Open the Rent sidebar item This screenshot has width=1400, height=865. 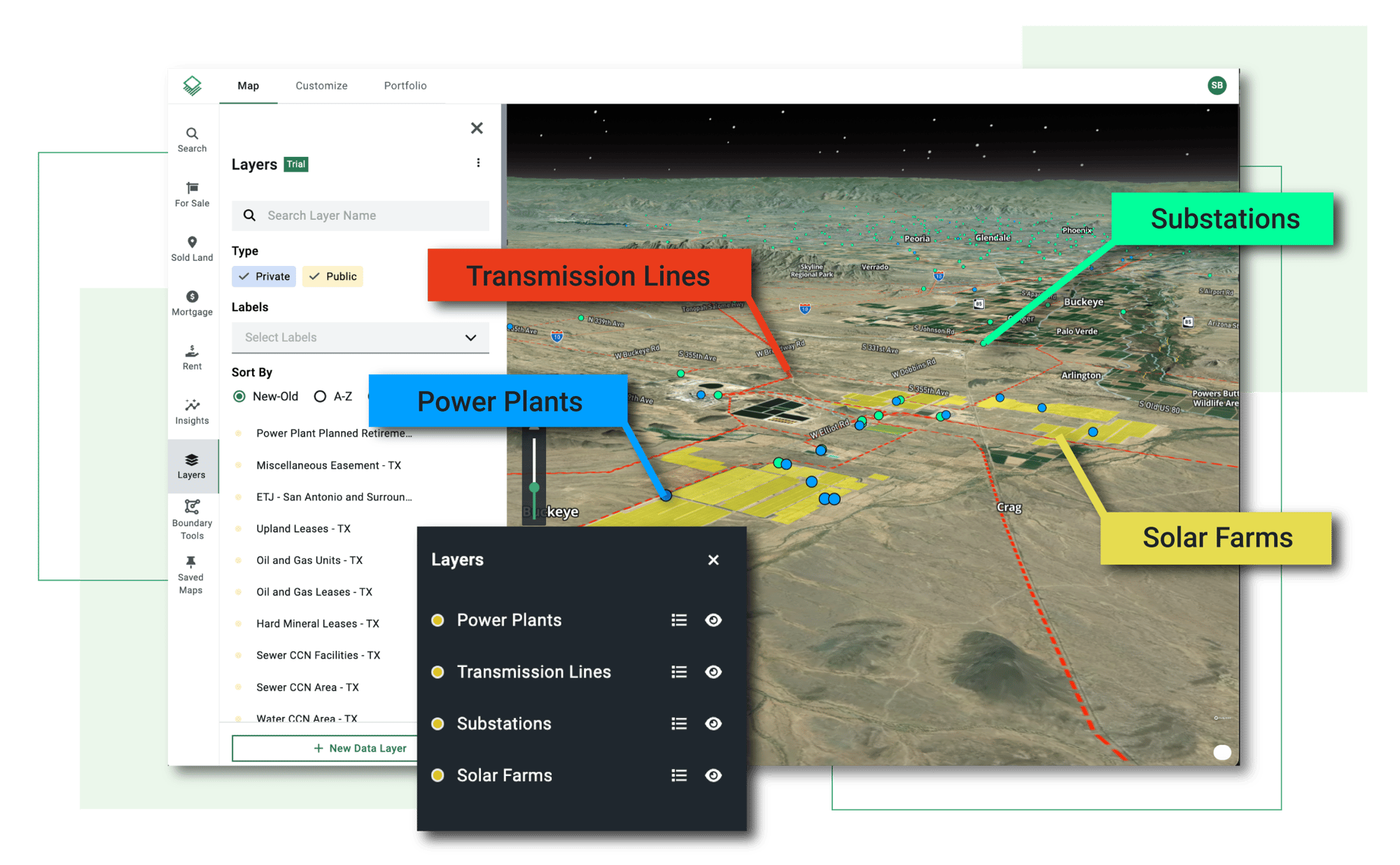[192, 357]
